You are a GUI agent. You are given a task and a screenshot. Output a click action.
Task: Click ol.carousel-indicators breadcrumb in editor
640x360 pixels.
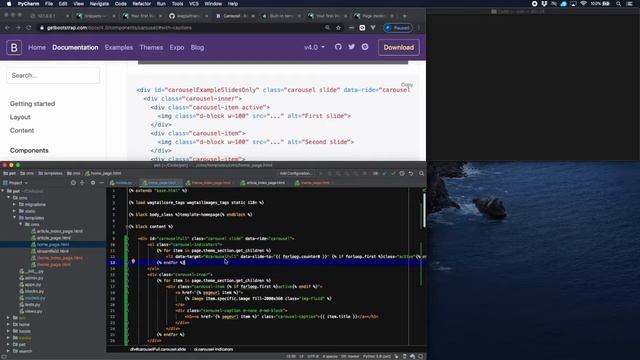click(x=213, y=349)
